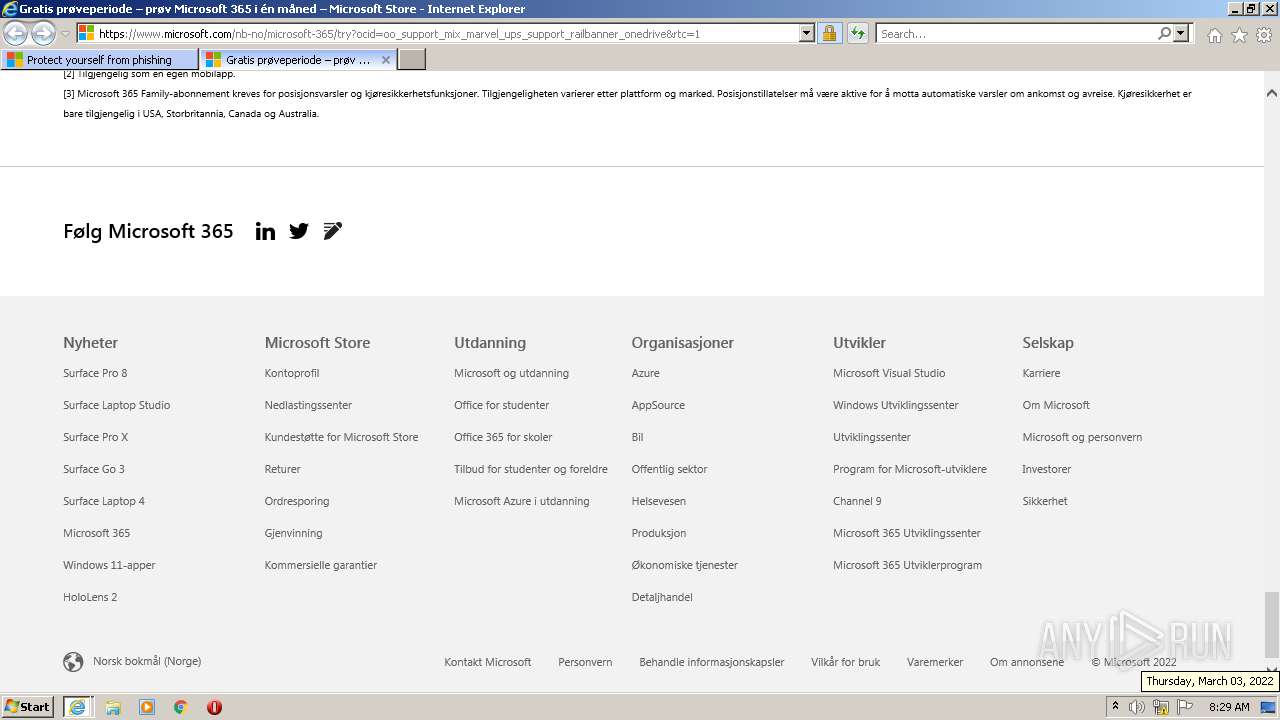
Task: Open Action Center flag icon
Action: pyautogui.click(x=1185, y=707)
